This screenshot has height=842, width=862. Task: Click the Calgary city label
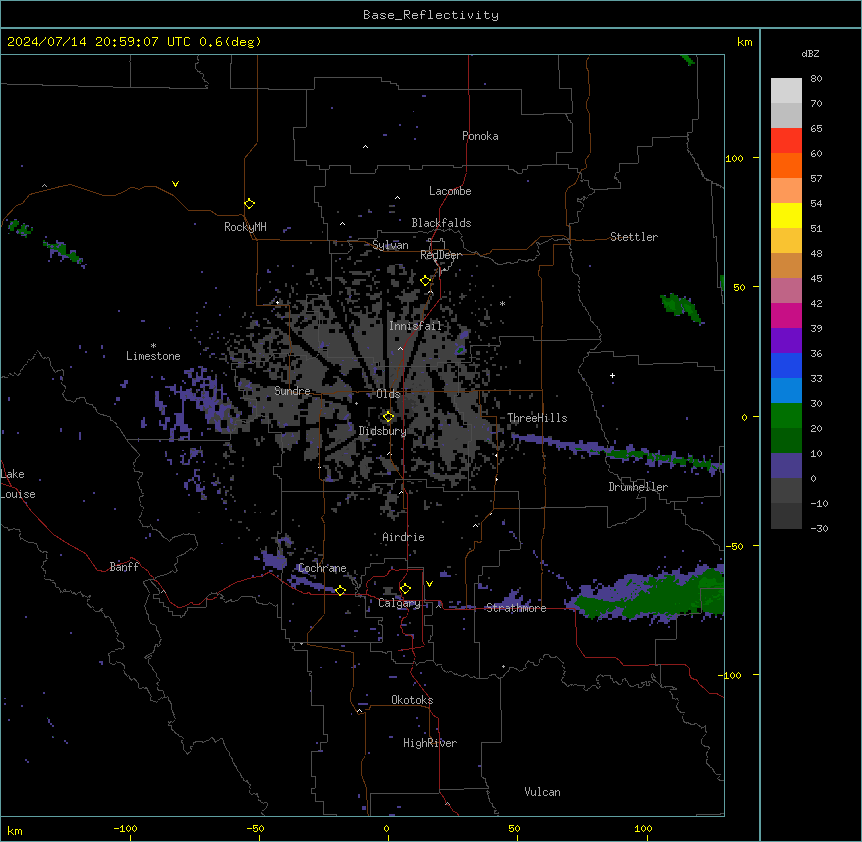coord(399,603)
